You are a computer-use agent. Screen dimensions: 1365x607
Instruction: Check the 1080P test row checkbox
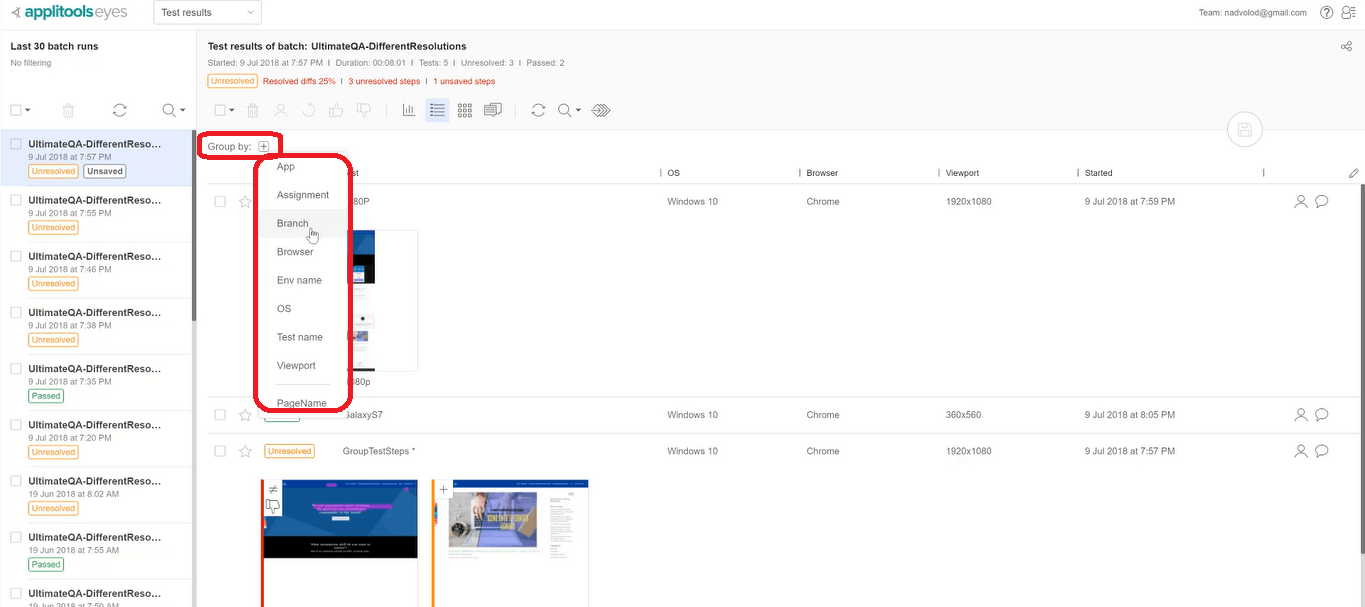[x=220, y=201]
